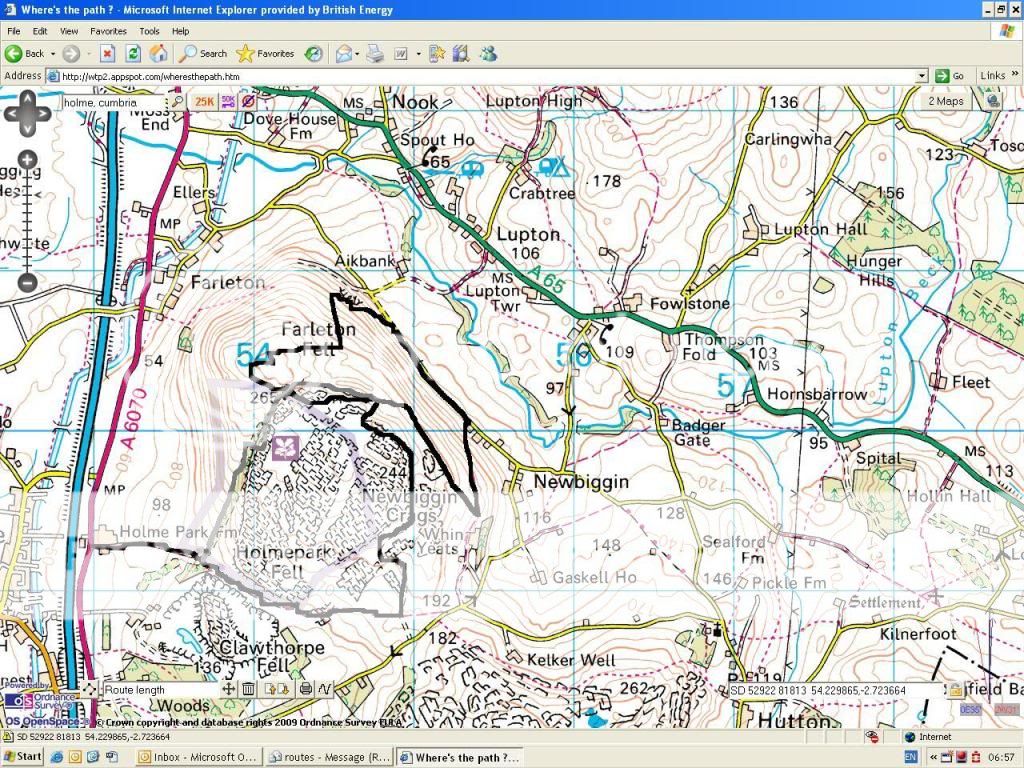
Task: Toggle the crossed-circle map tool icon
Action: [248, 102]
